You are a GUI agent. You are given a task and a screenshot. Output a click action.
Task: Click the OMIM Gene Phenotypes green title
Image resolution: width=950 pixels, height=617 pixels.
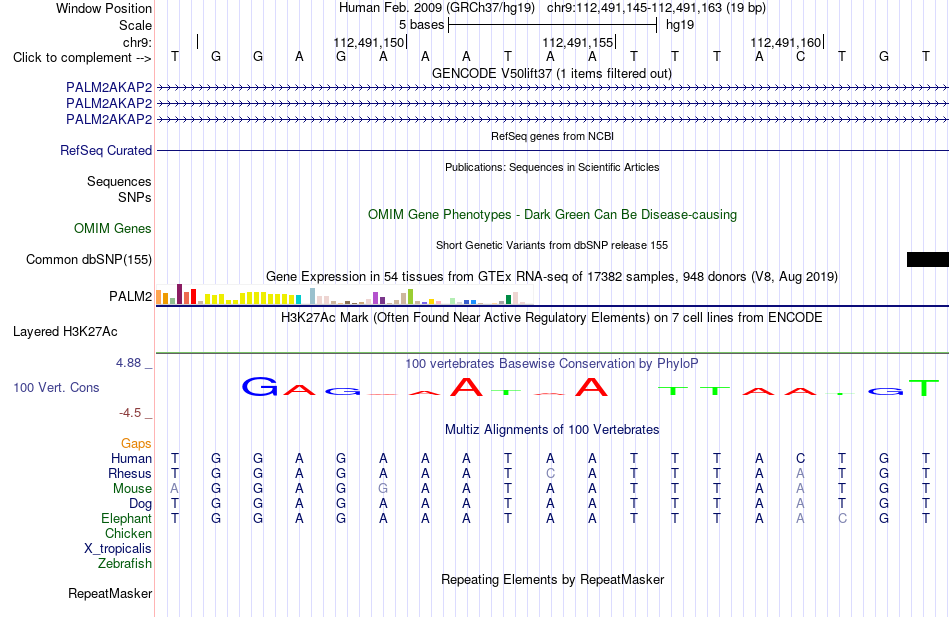pos(553,215)
